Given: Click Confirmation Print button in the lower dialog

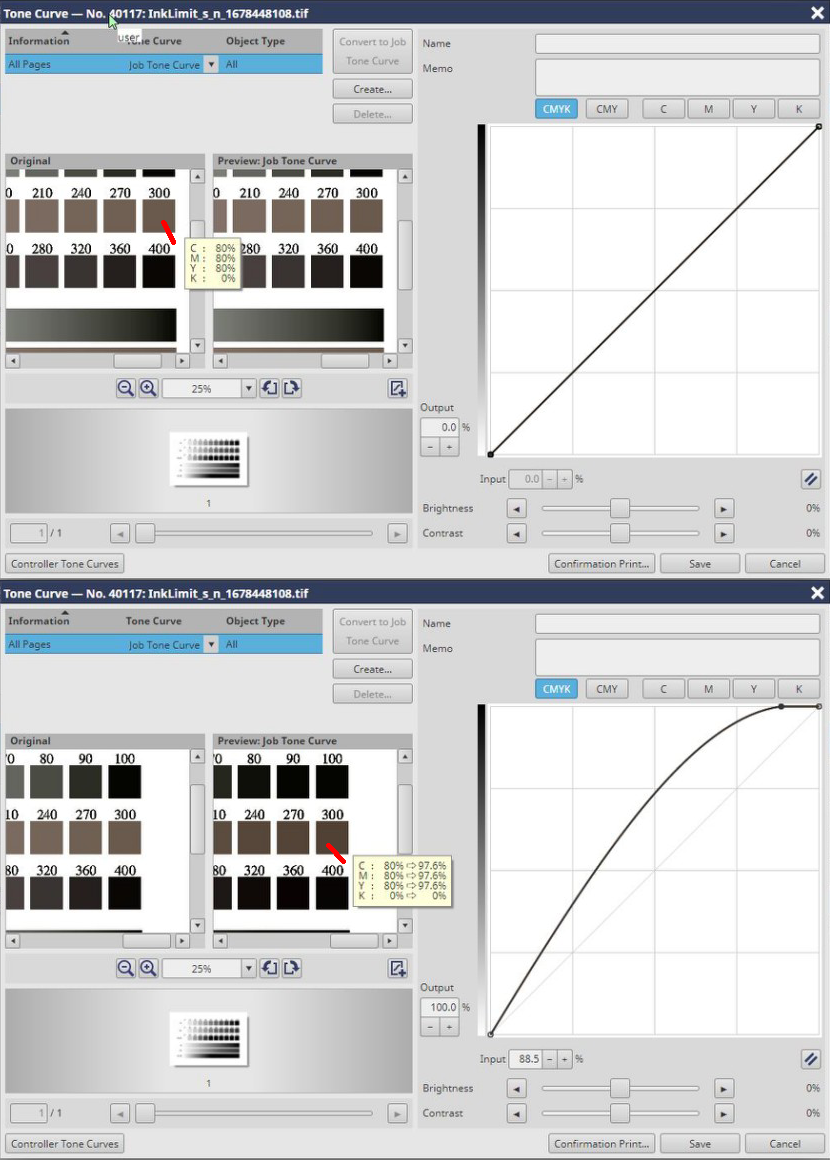Looking at the screenshot, I should (602, 1143).
